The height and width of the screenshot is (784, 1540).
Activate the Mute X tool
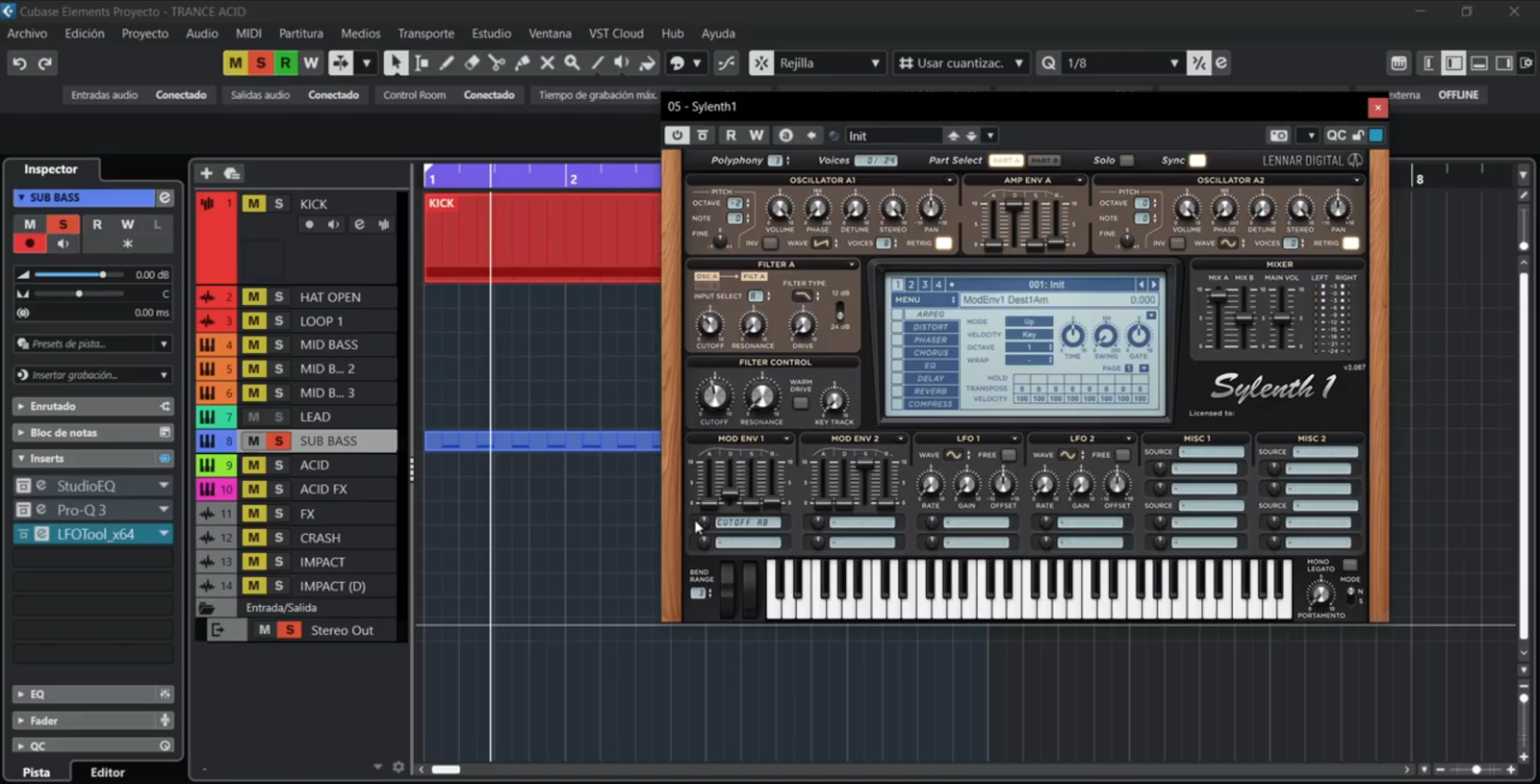click(x=547, y=63)
